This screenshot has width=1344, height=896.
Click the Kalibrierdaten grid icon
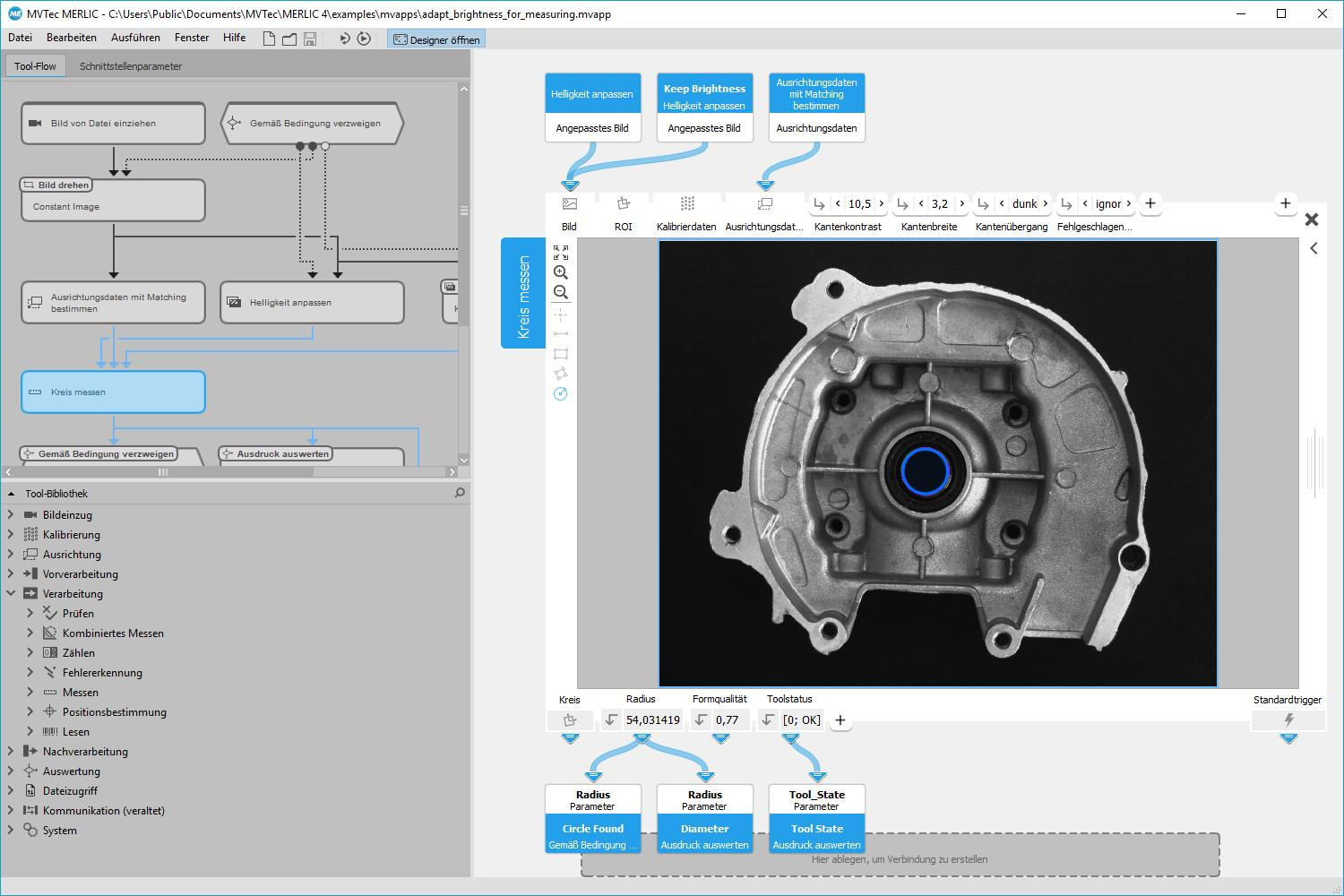pyautogui.click(x=687, y=204)
